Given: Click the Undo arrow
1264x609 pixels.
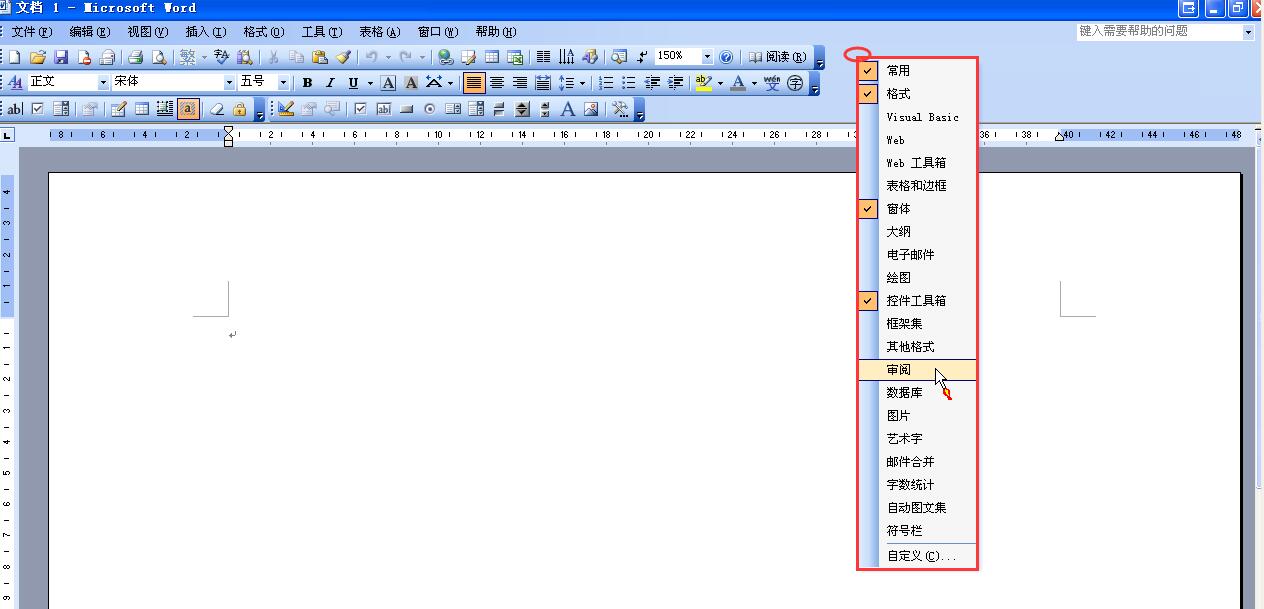Looking at the screenshot, I should 371,57.
